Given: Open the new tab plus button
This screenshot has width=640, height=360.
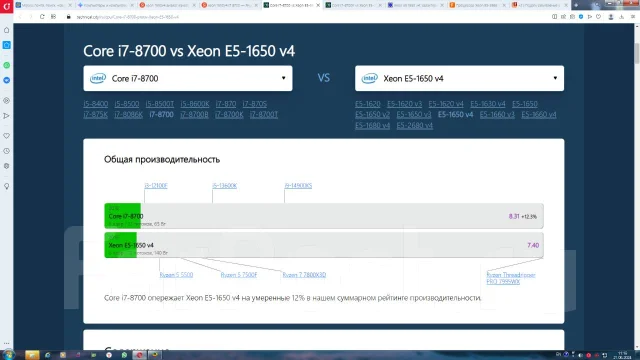Looking at the screenshot, I should (x=576, y=5).
